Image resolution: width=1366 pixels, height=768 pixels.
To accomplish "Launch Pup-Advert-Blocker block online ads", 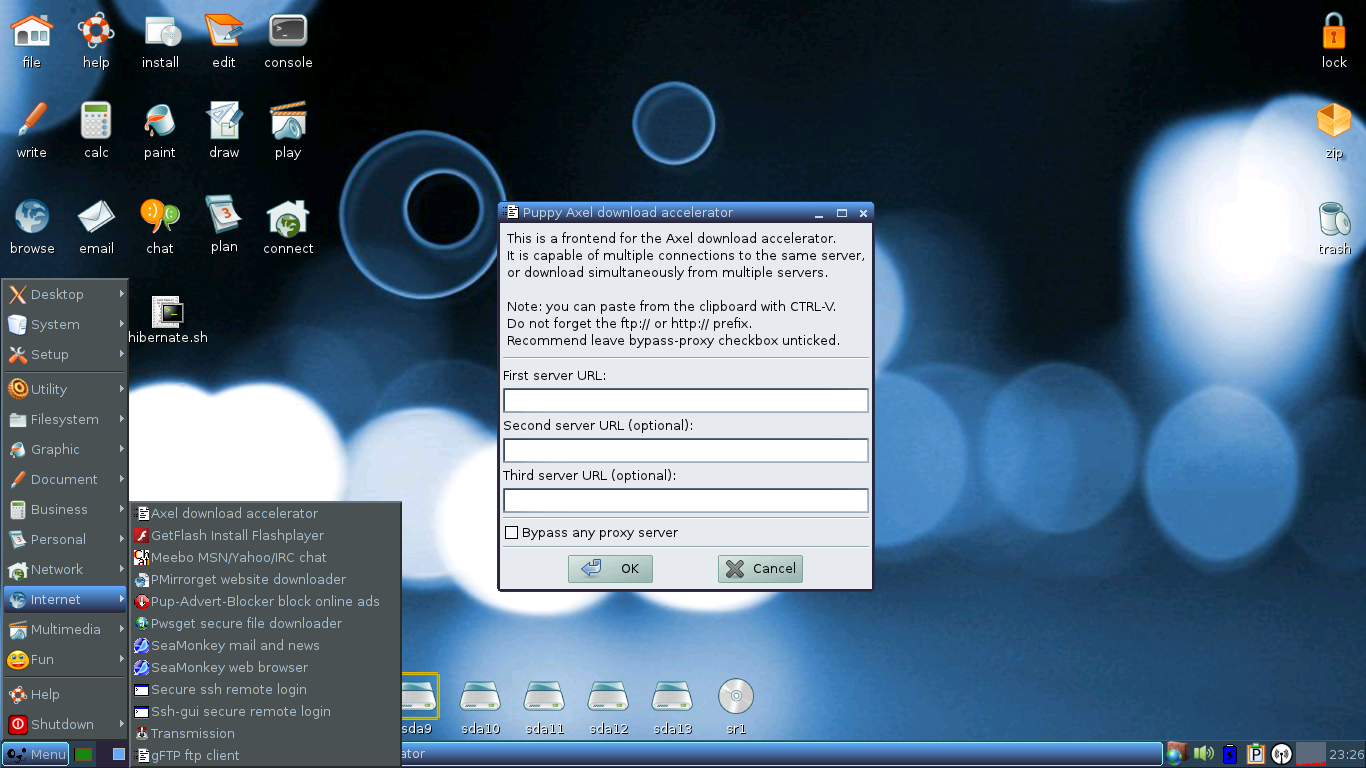I will (265, 601).
